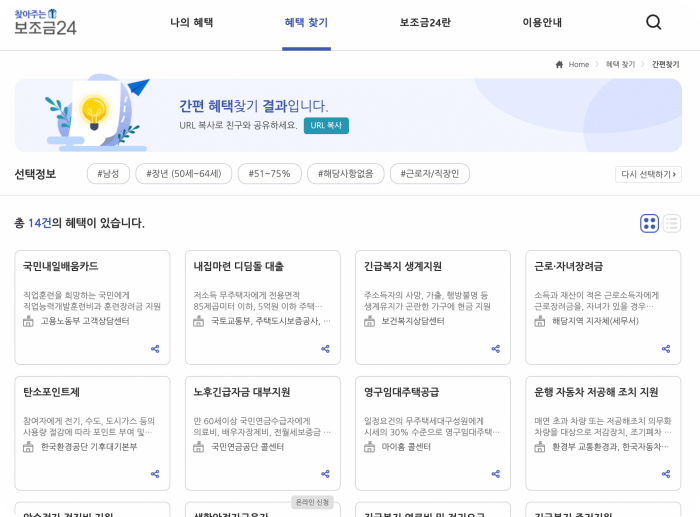This screenshot has height=517, width=700.
Task: Click '선택정보' label
Action: tap(35, 174)
